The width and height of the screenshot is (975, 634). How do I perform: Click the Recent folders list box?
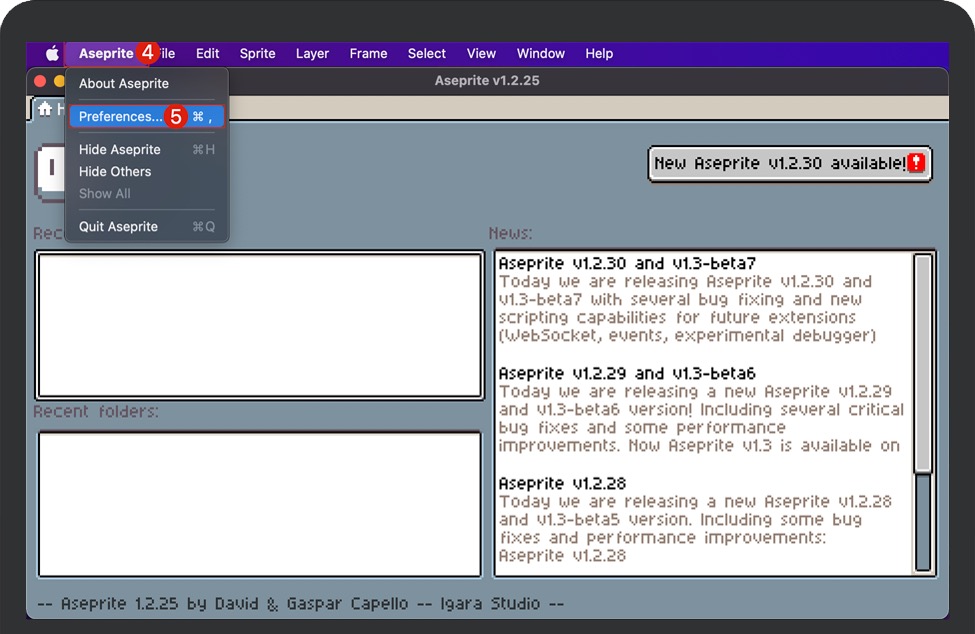(x=259, y=504)
